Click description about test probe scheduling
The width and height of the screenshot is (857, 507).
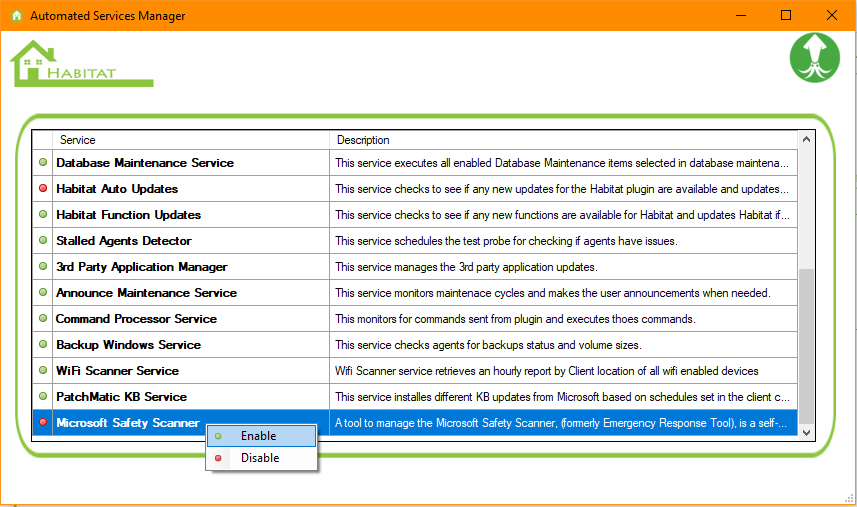(506, 241)
